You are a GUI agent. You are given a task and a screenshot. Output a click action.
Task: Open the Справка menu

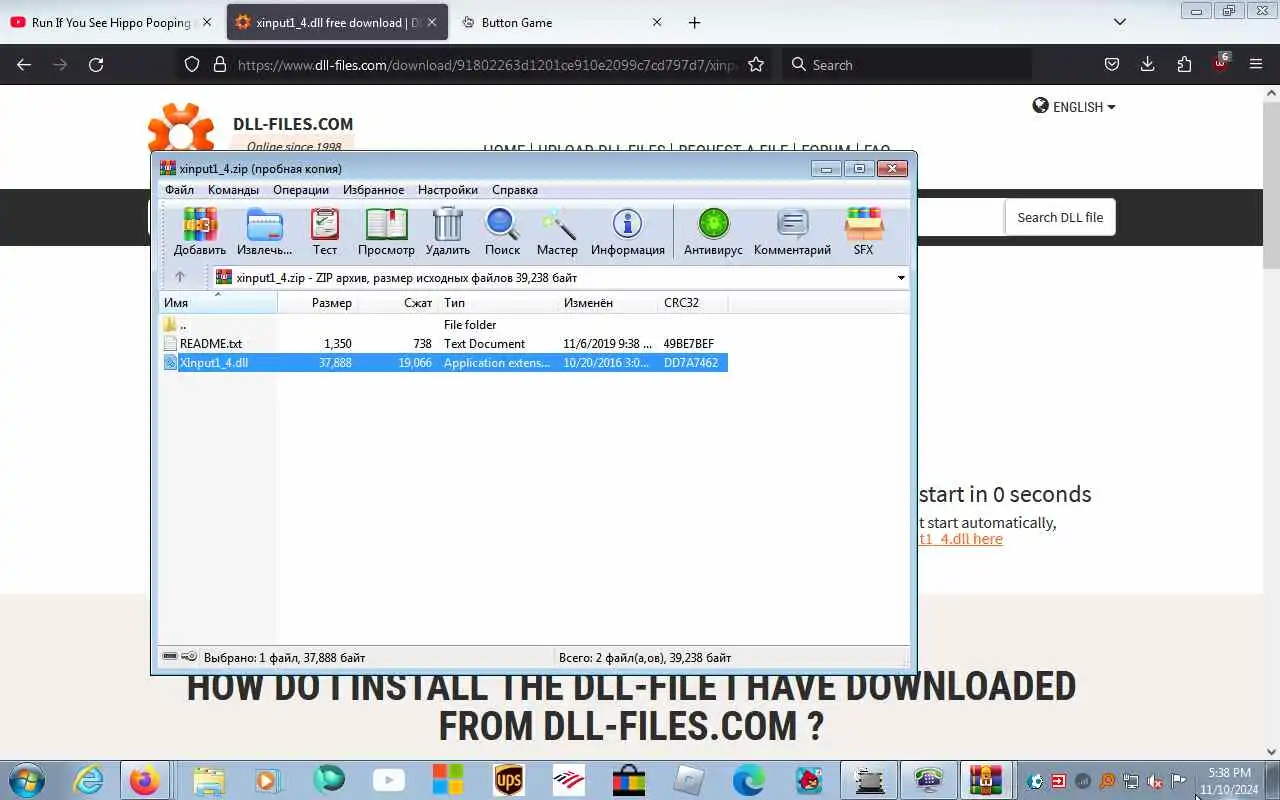point(515,190)
